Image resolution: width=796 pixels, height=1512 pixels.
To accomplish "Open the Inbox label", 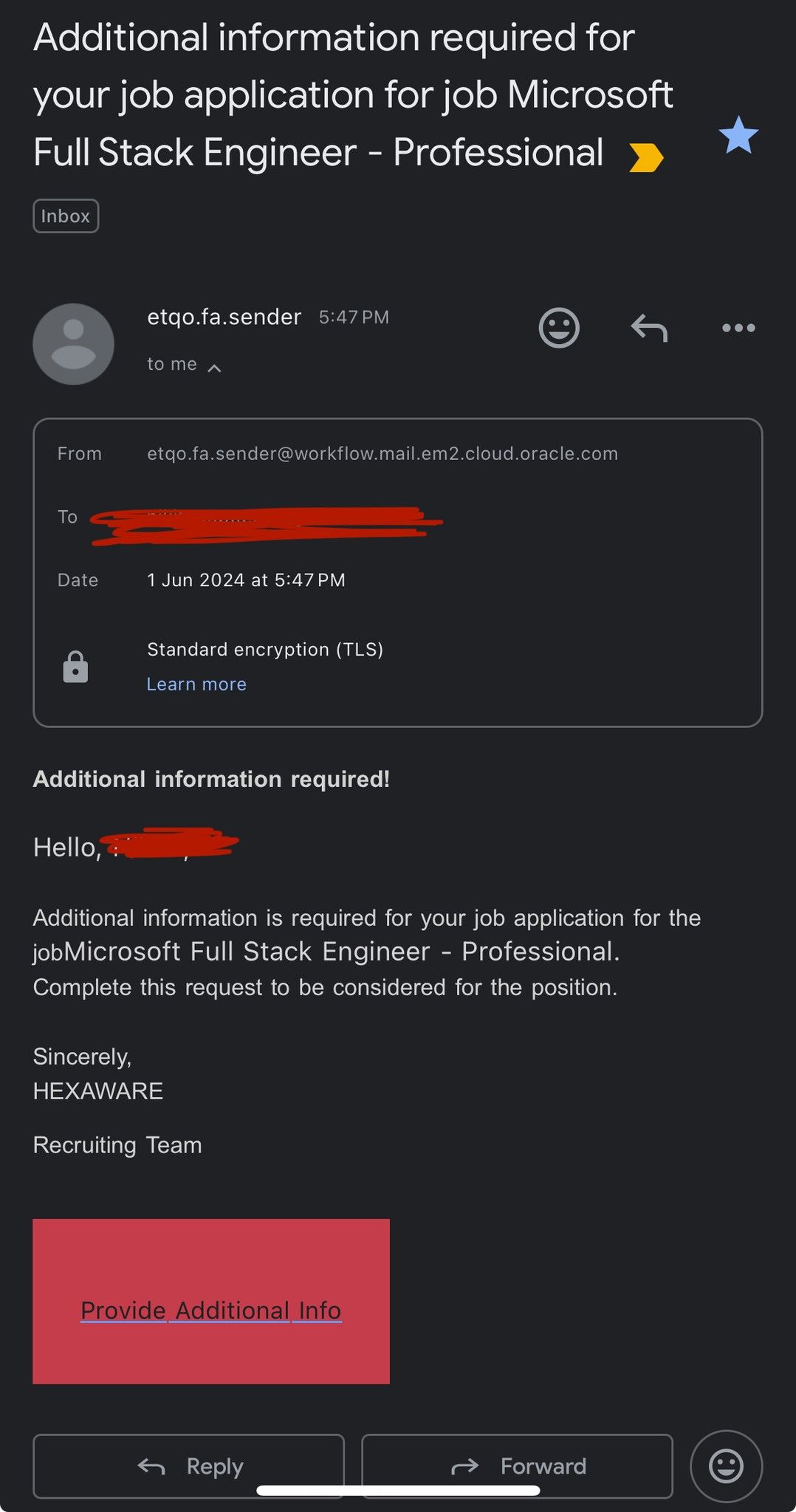I will 66,216.
